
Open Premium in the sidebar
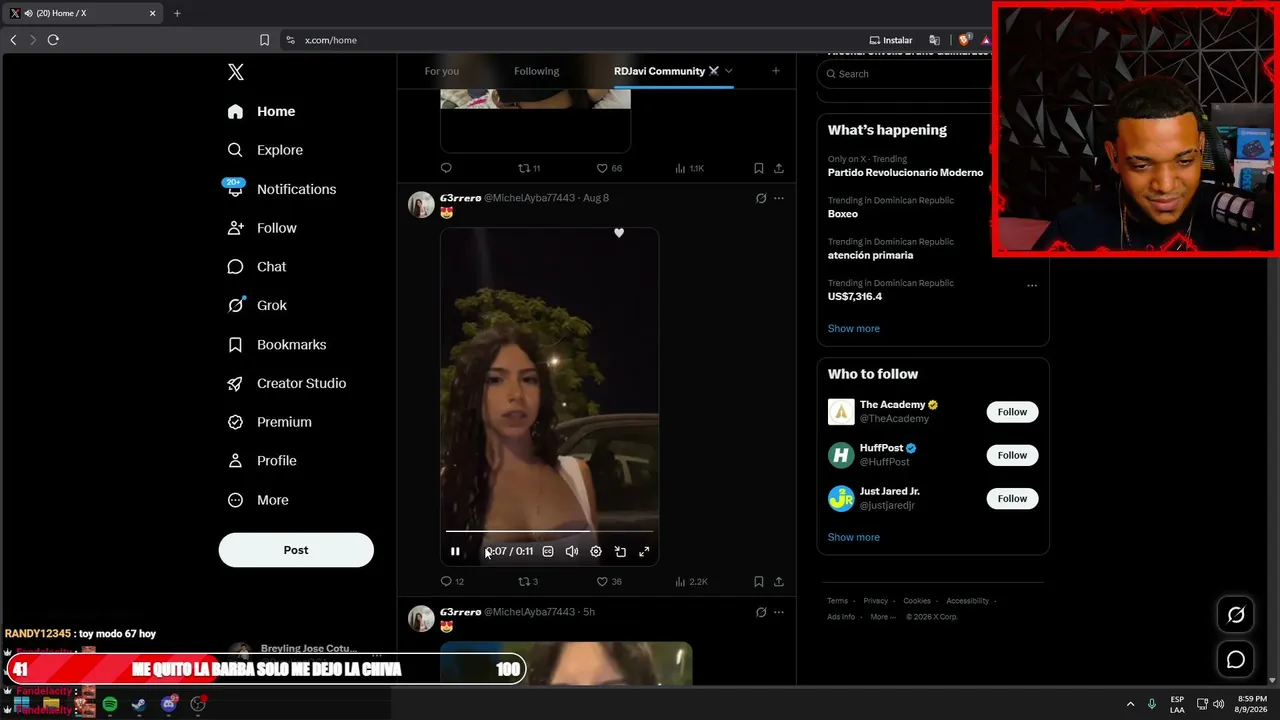click(270, 422)
